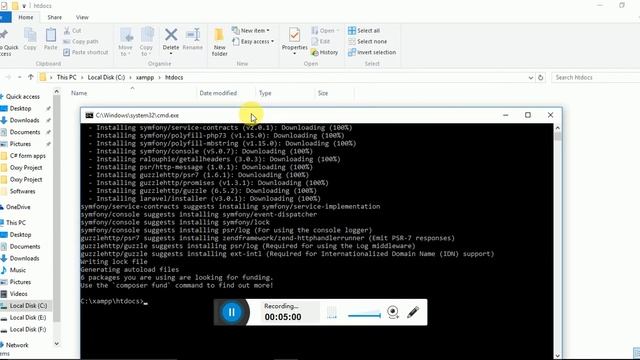
Task: Open the Copy to dropdown
Action: pos(146,42)
